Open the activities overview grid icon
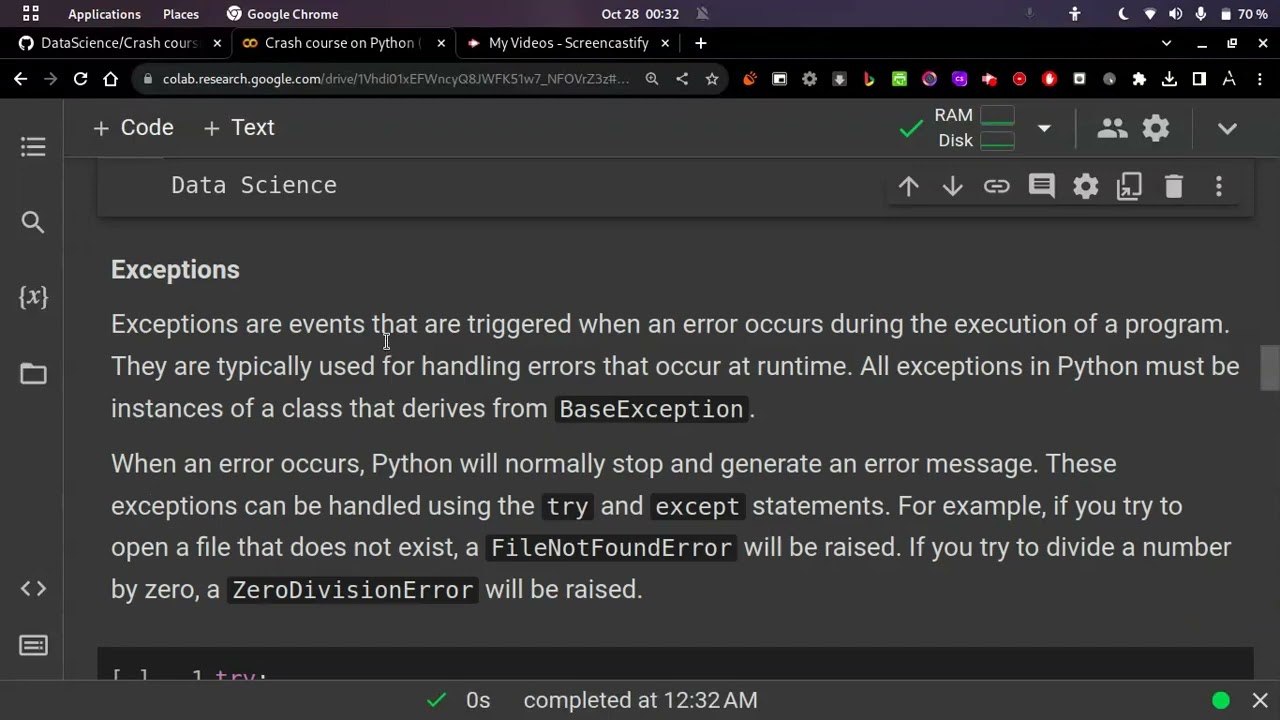Viewport: 1280px width, 720px height. 31,14
